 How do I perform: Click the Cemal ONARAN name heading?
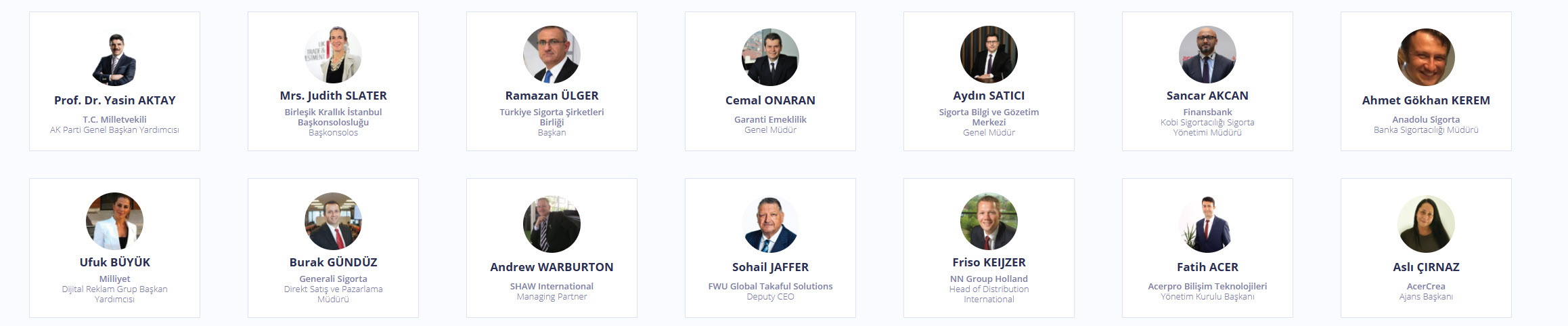(770, 100)
